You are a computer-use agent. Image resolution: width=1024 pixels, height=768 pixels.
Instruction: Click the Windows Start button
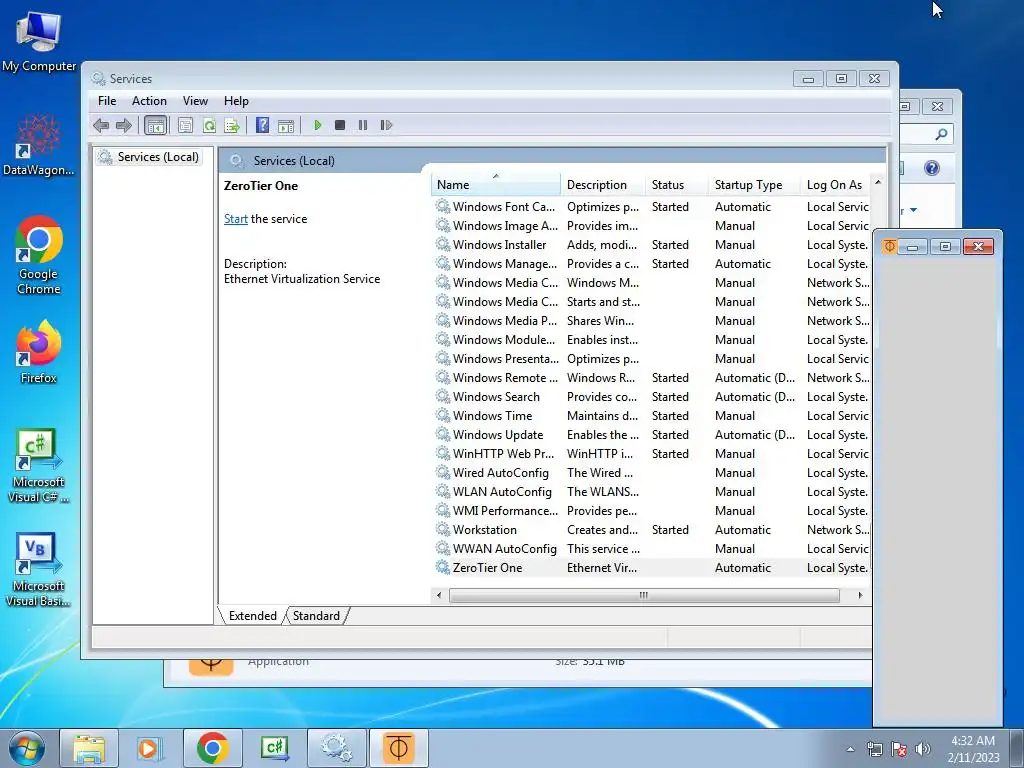(27, 748)
